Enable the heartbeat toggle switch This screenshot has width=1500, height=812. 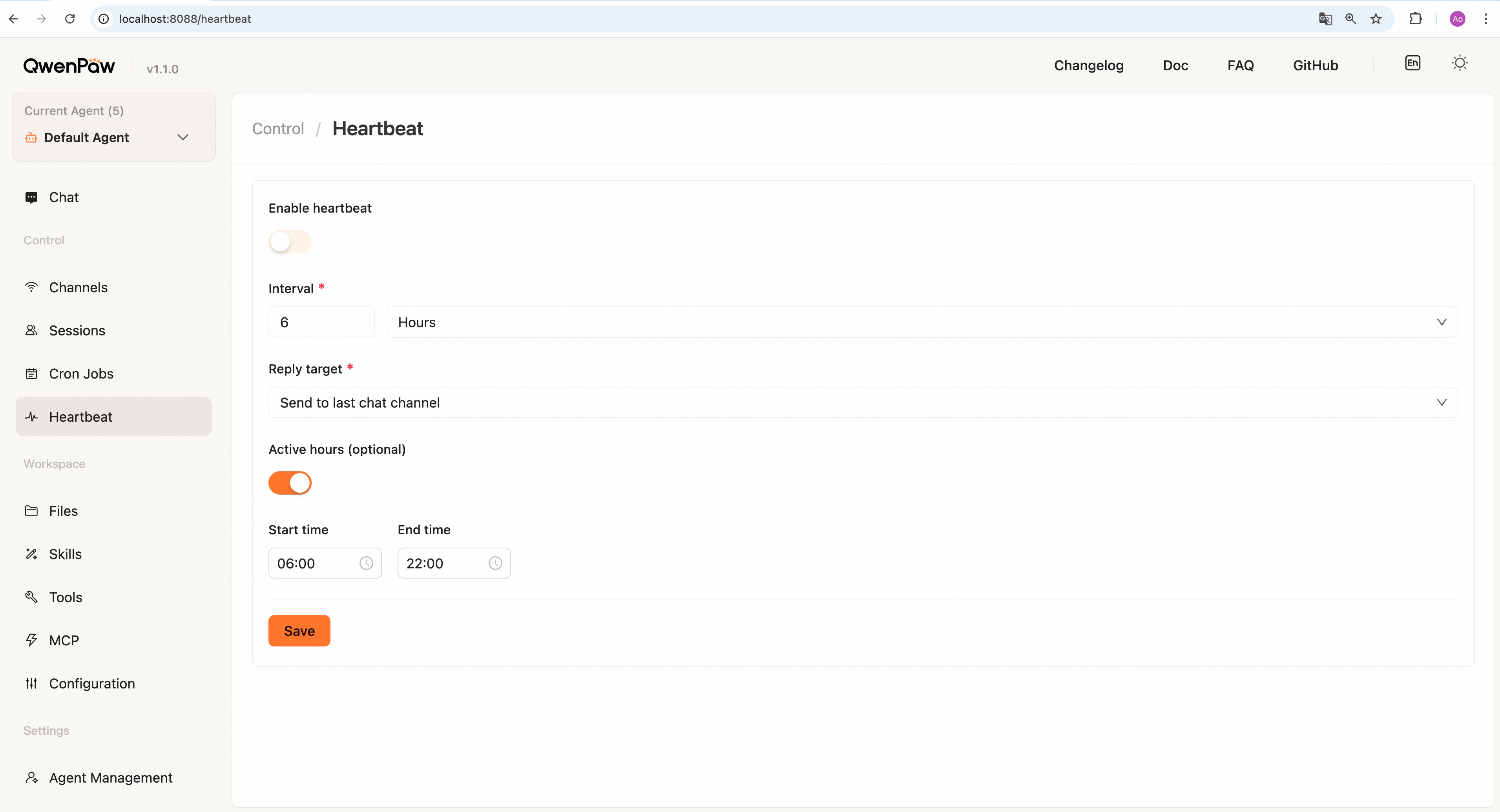(x=289, y=242)
